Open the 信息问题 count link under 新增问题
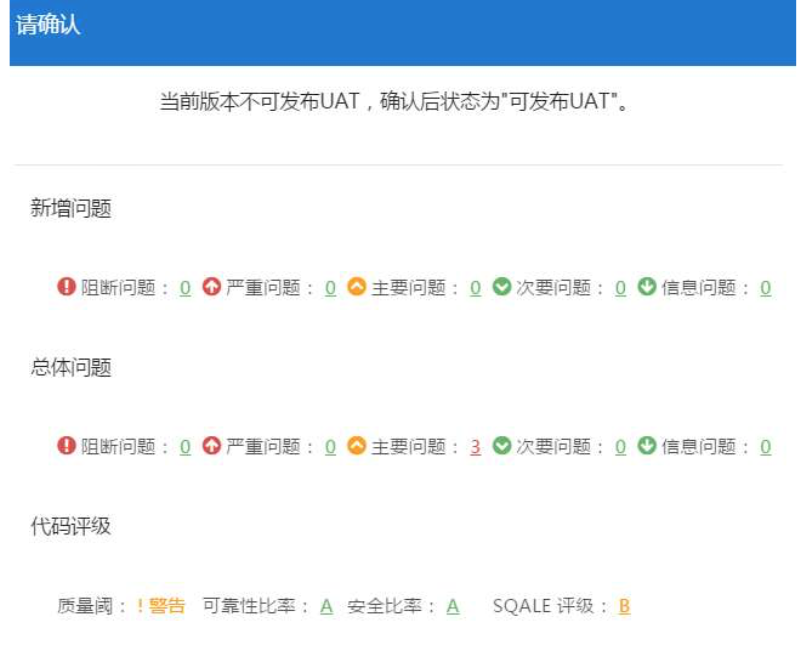Screen dimensions: 800x667 766,288
